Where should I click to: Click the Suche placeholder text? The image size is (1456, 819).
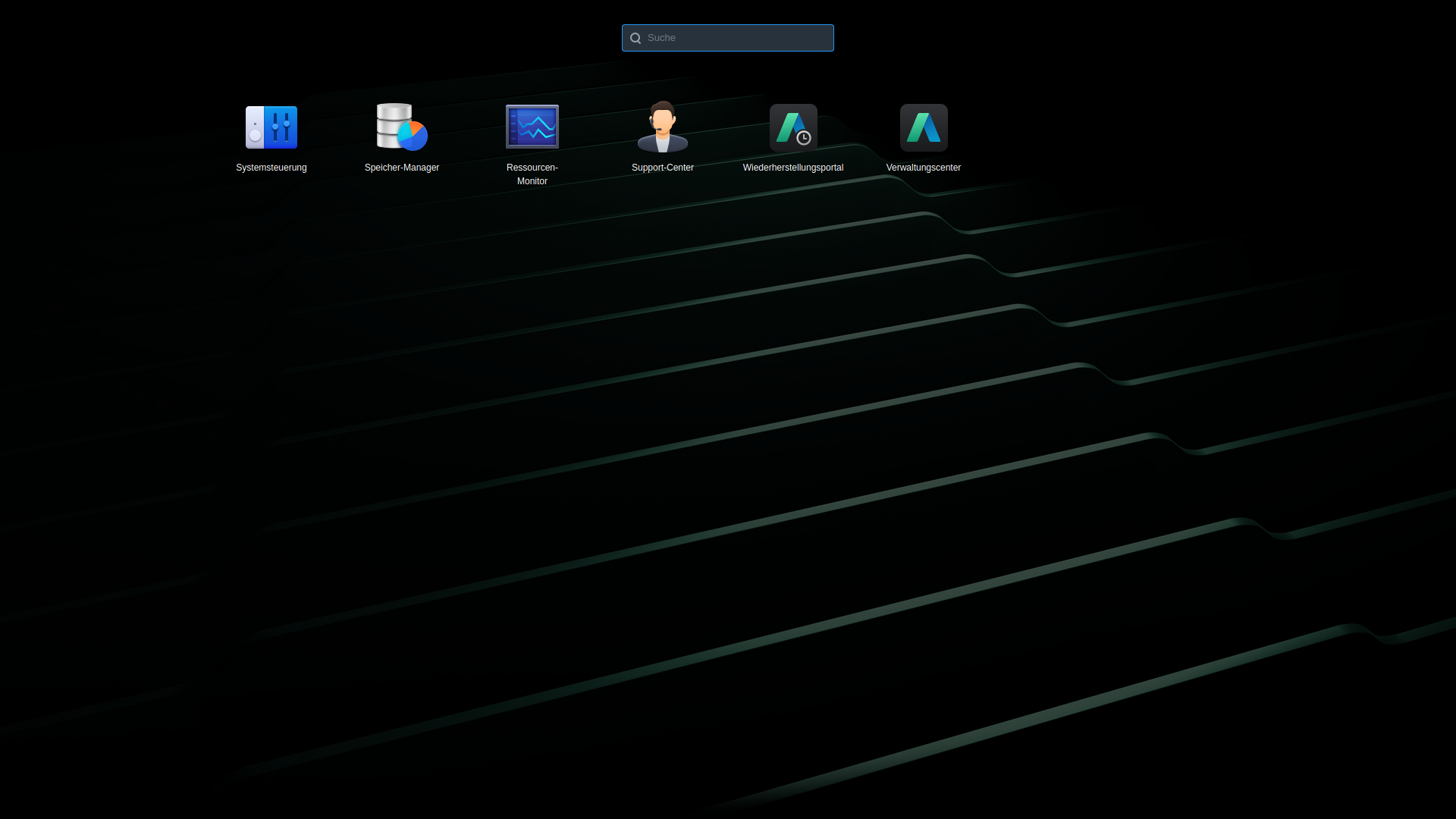pyautogui.click(x=661, y=38)
